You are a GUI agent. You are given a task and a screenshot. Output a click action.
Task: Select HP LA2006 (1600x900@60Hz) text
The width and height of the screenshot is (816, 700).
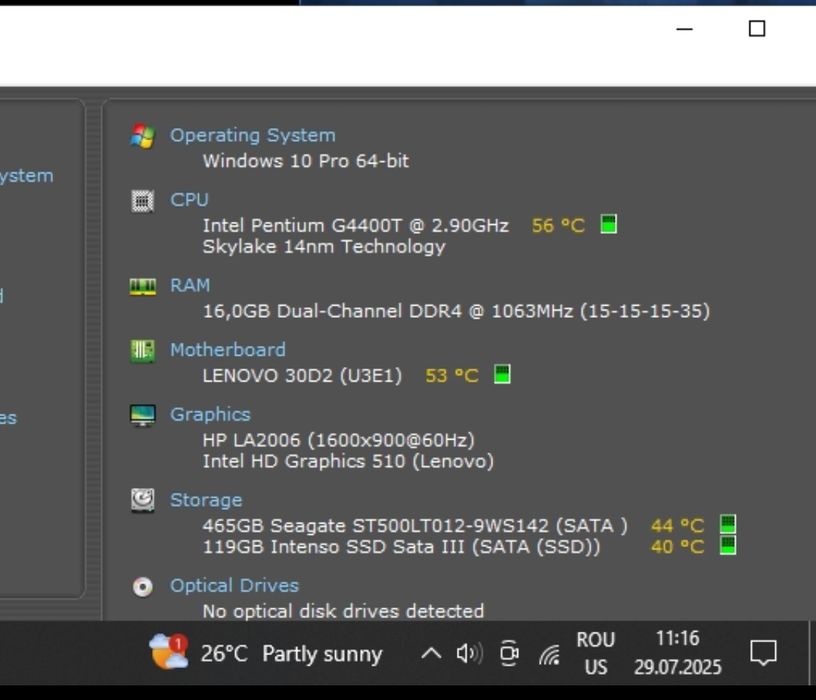coord(339,440)
